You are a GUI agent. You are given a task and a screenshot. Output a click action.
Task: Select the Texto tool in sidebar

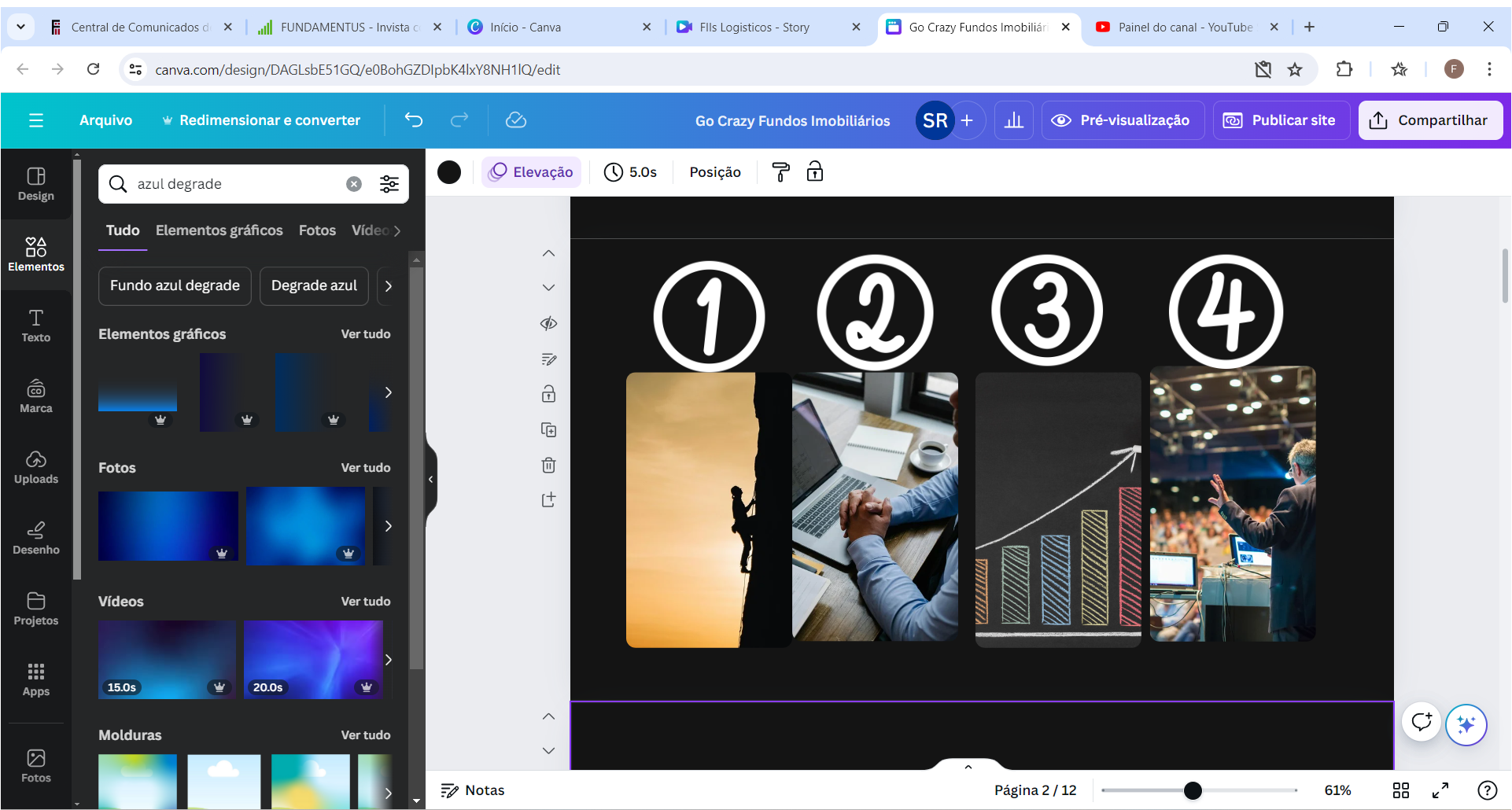pos(36,326)
